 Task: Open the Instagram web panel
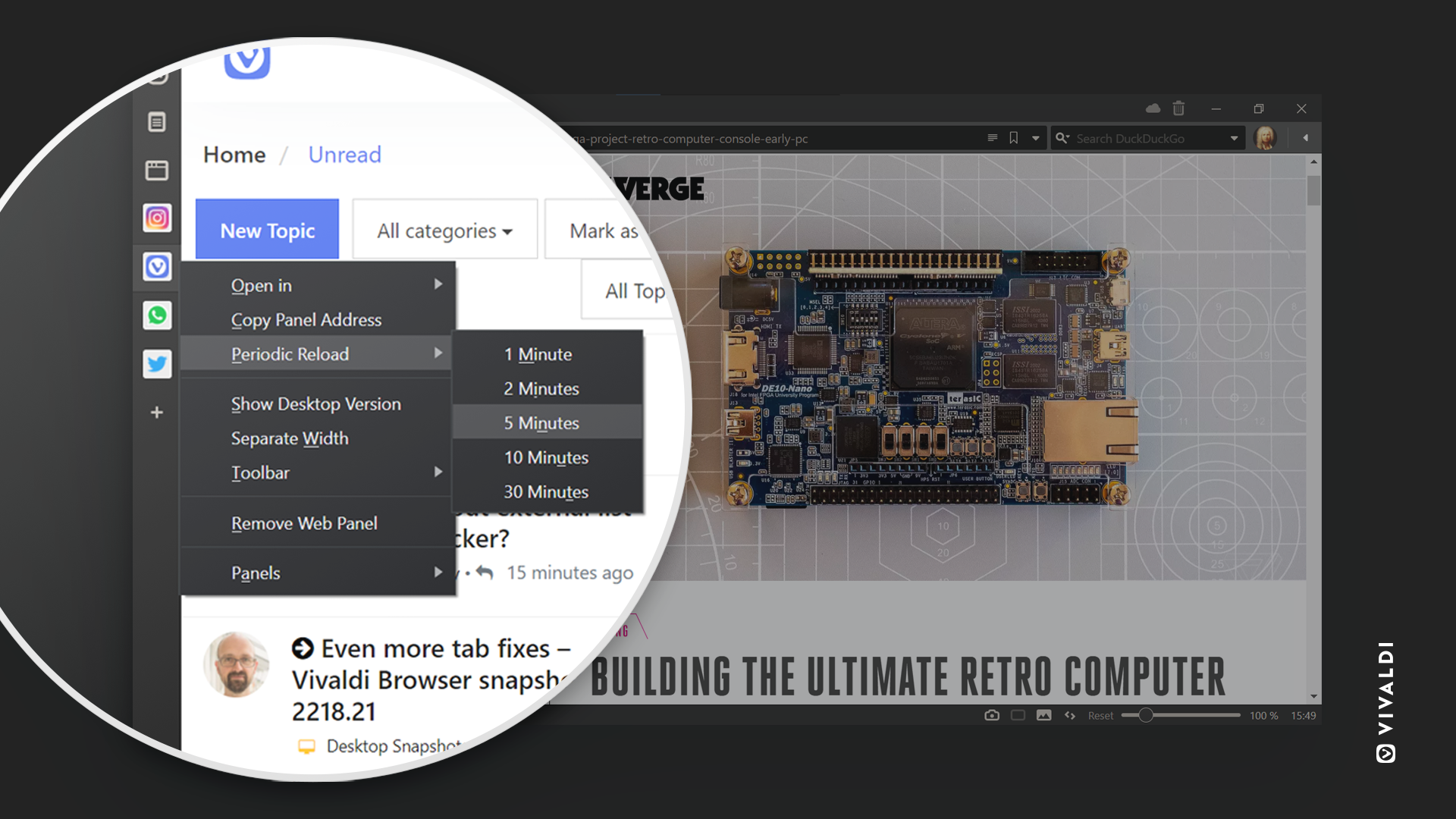click(x=157, y=218)
